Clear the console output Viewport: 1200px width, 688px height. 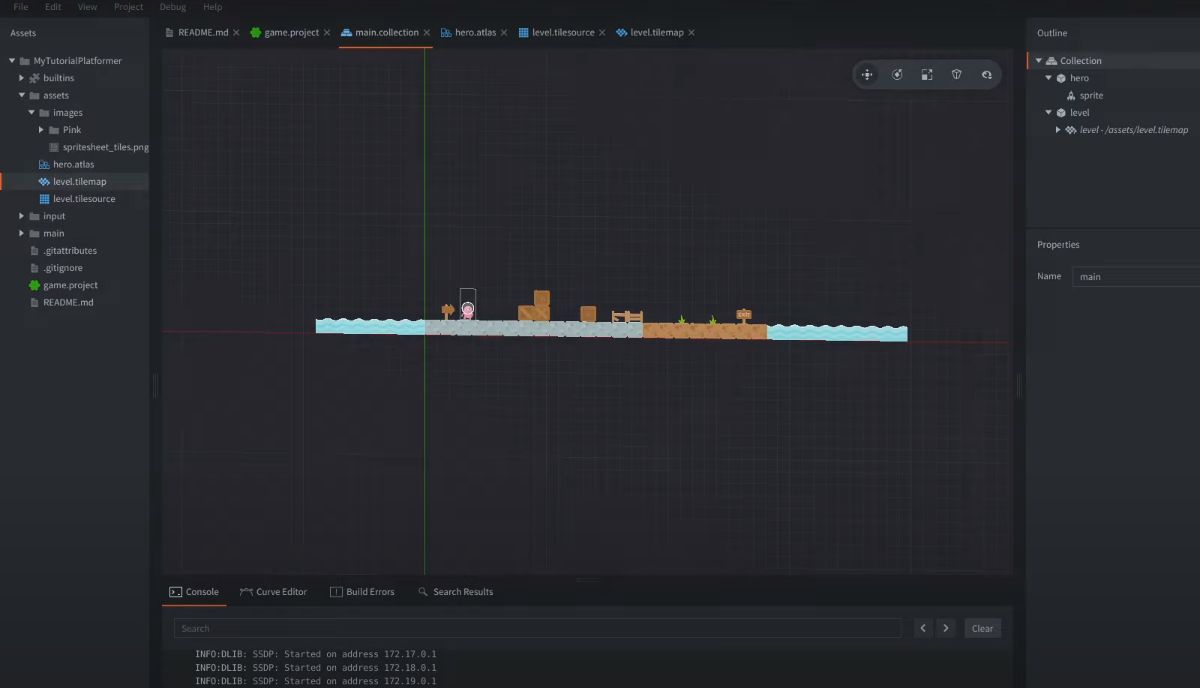[x=983, y=628]
